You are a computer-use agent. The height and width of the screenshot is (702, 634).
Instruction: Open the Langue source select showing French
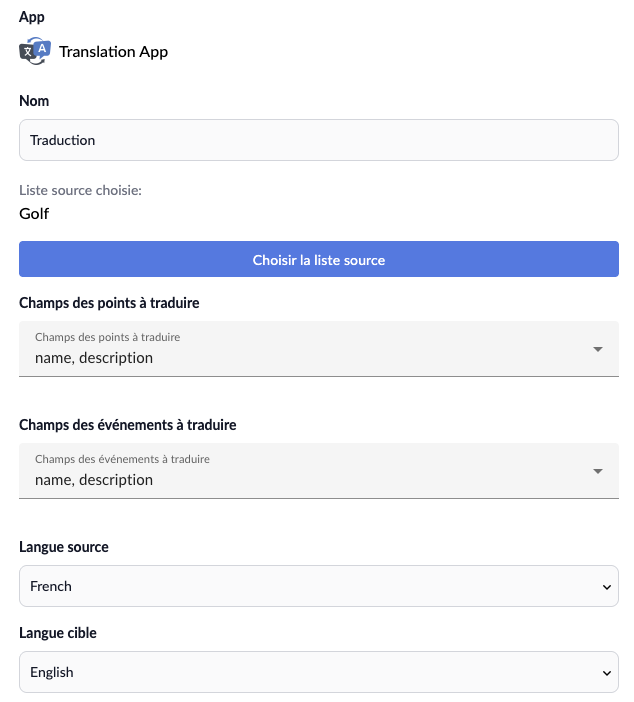click(319, 586)
